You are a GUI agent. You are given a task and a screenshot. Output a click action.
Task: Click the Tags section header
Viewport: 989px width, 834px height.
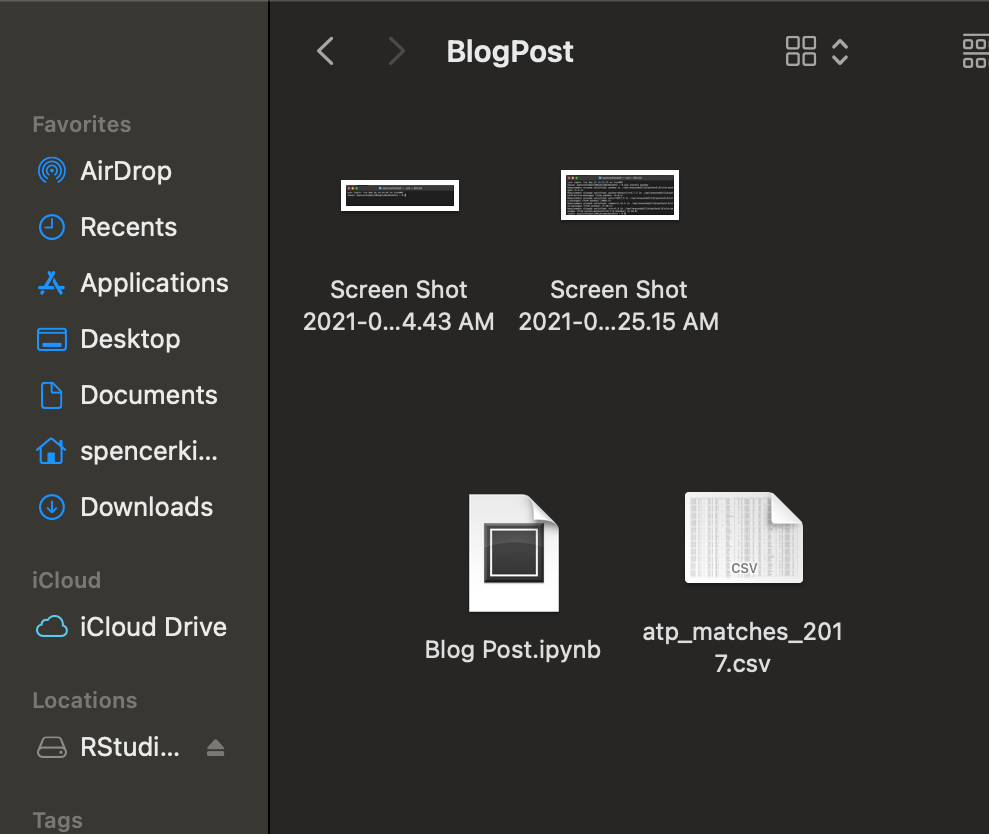57,820
